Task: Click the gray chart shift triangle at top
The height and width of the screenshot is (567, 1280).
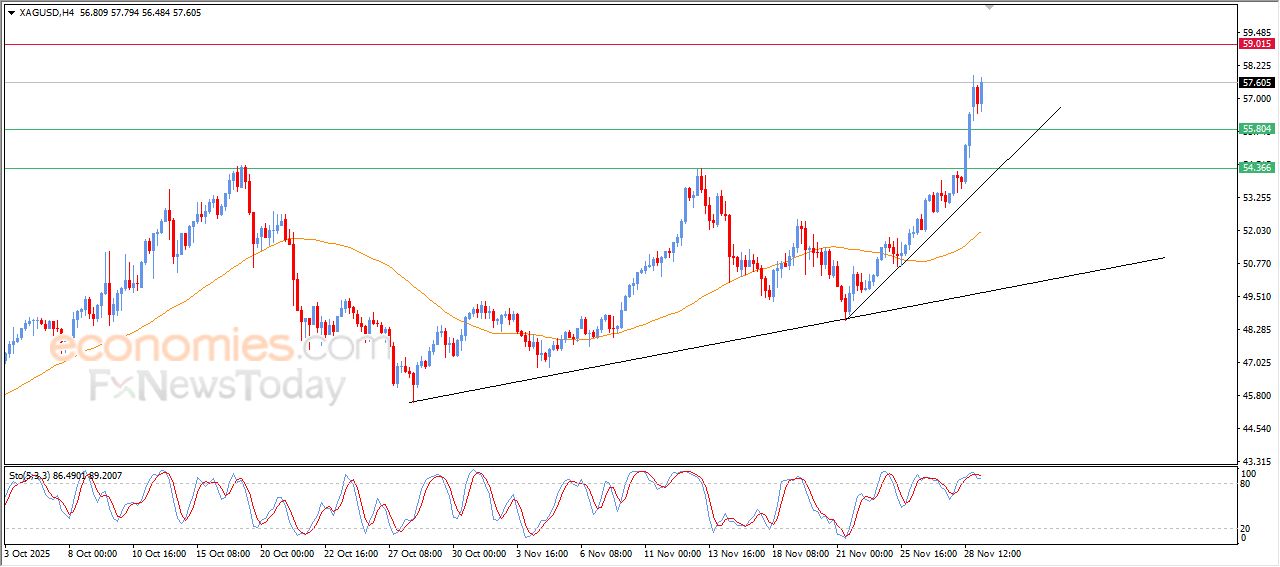Action: coord(989,7)
